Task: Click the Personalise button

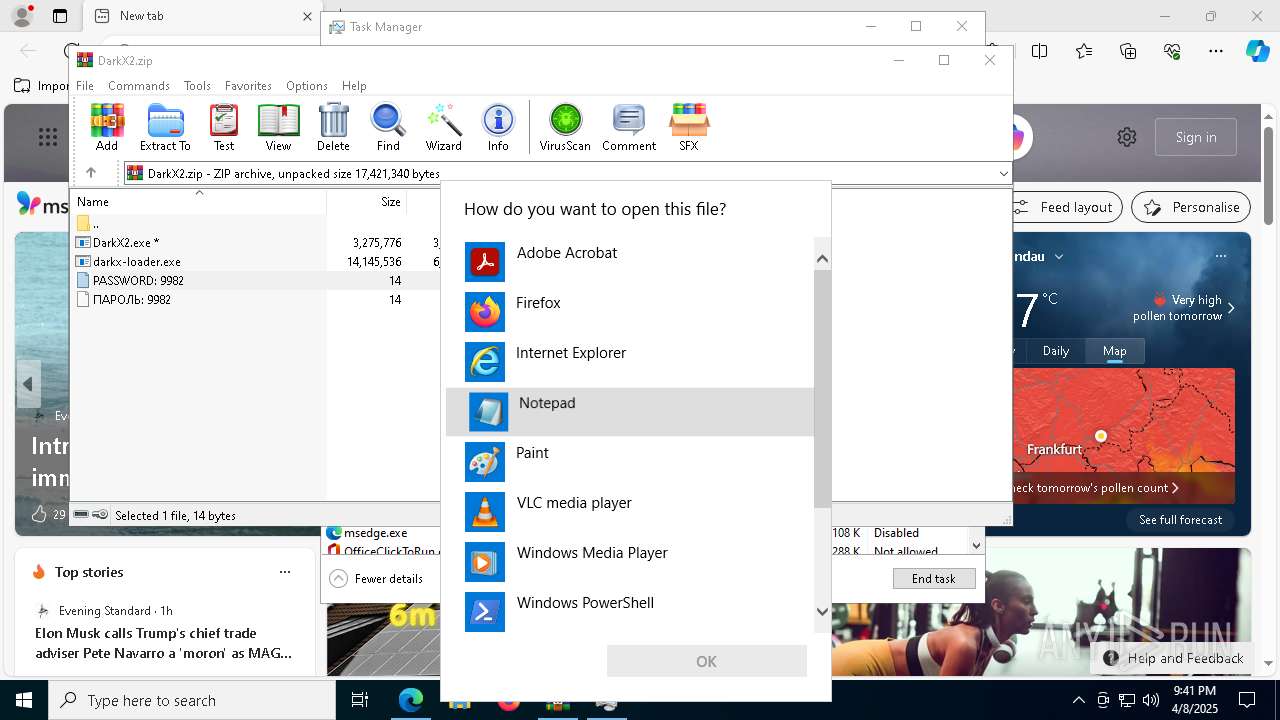Action: [x=1191, y=207]
